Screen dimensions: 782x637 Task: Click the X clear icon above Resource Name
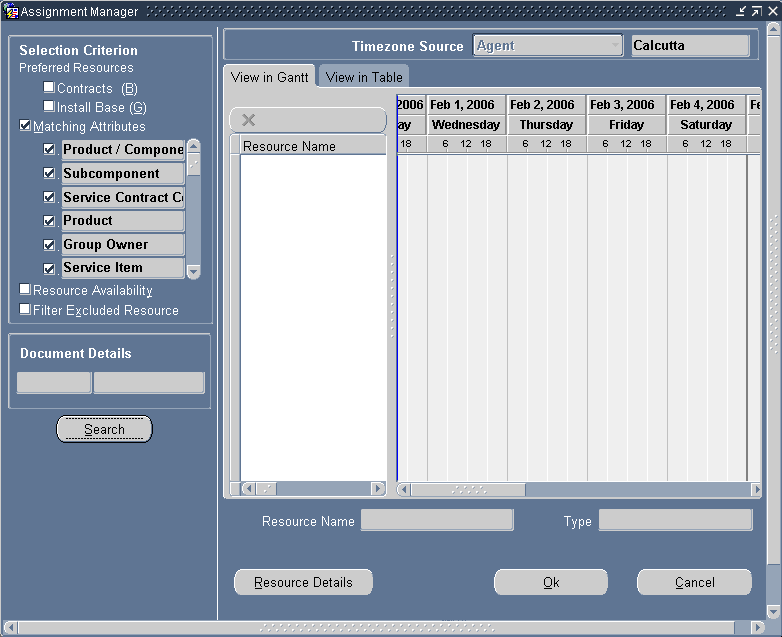point(248,120)
